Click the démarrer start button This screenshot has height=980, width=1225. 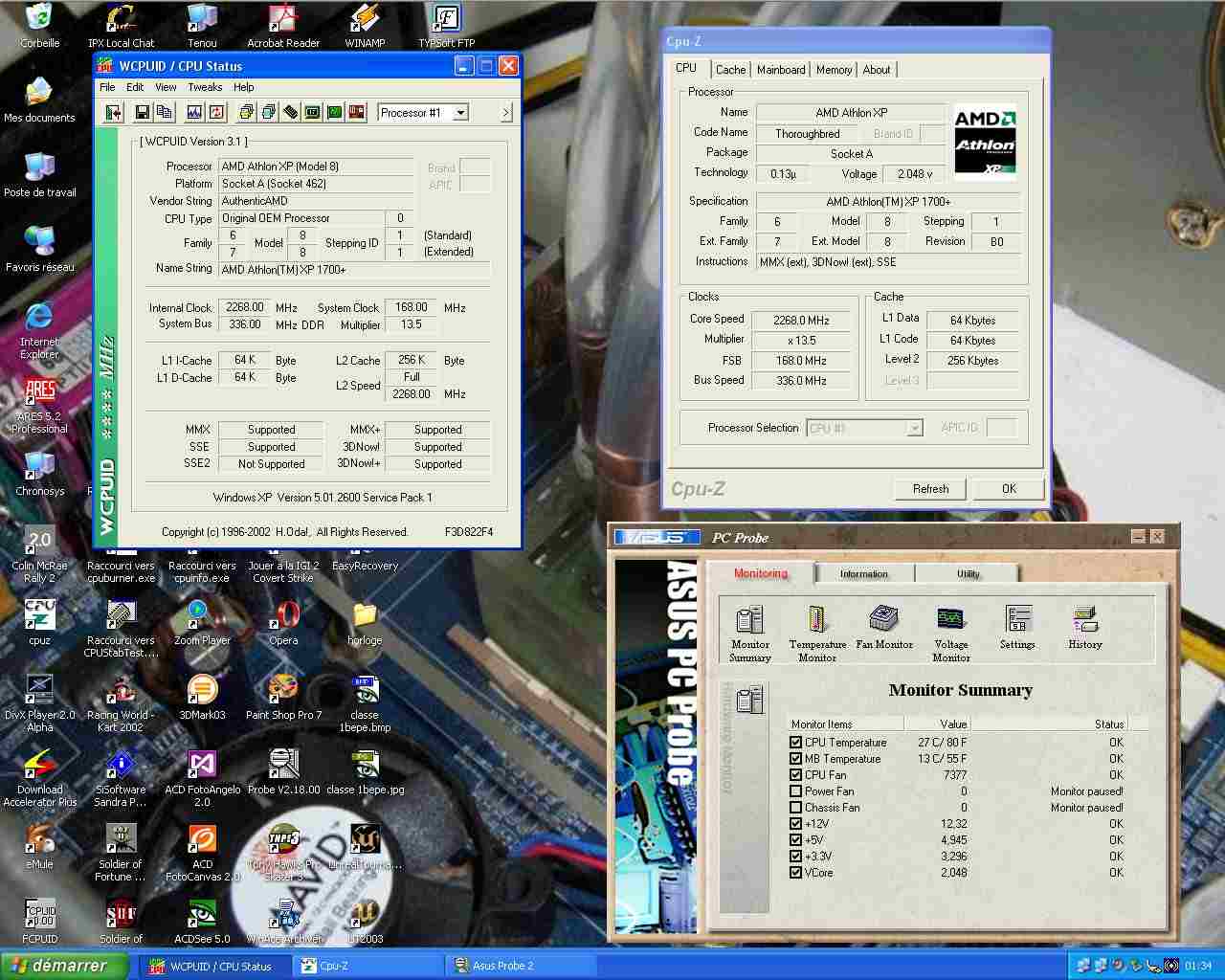63,966
